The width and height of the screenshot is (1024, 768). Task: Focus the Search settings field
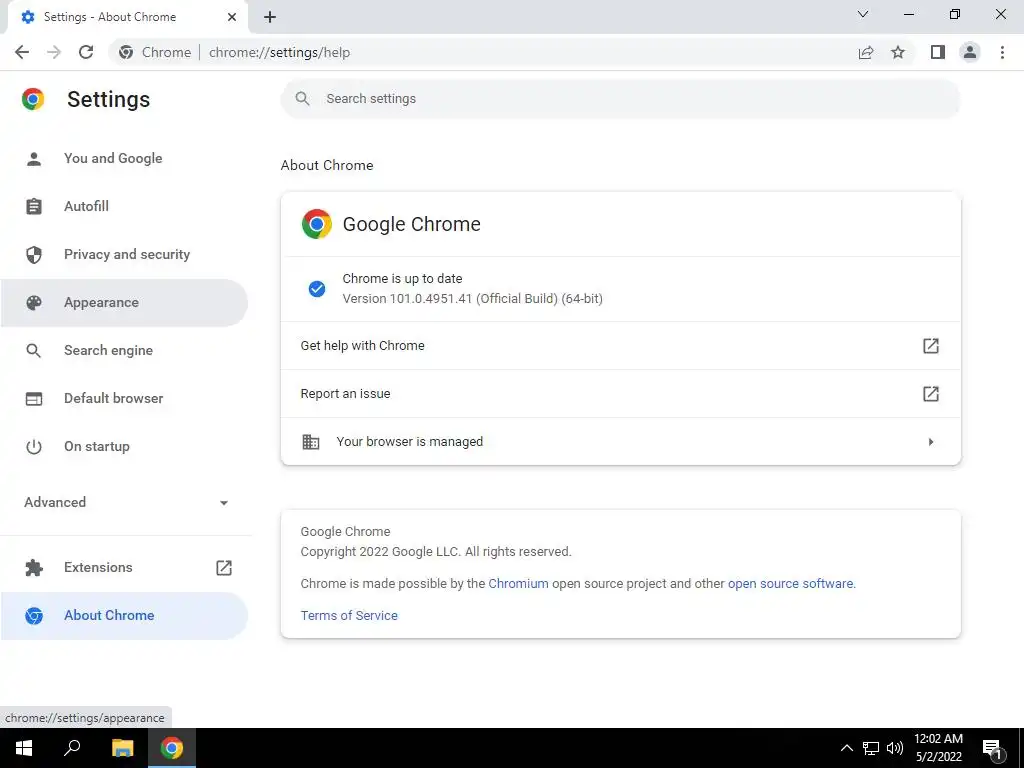620,99
